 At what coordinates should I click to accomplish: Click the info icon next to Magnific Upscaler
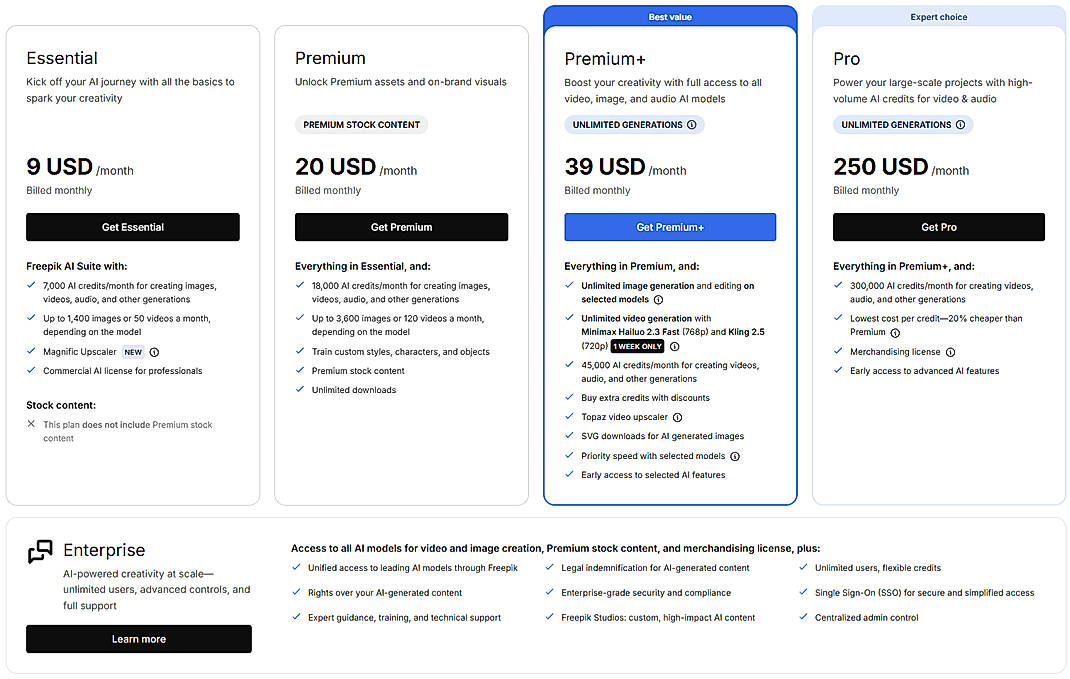155,352
